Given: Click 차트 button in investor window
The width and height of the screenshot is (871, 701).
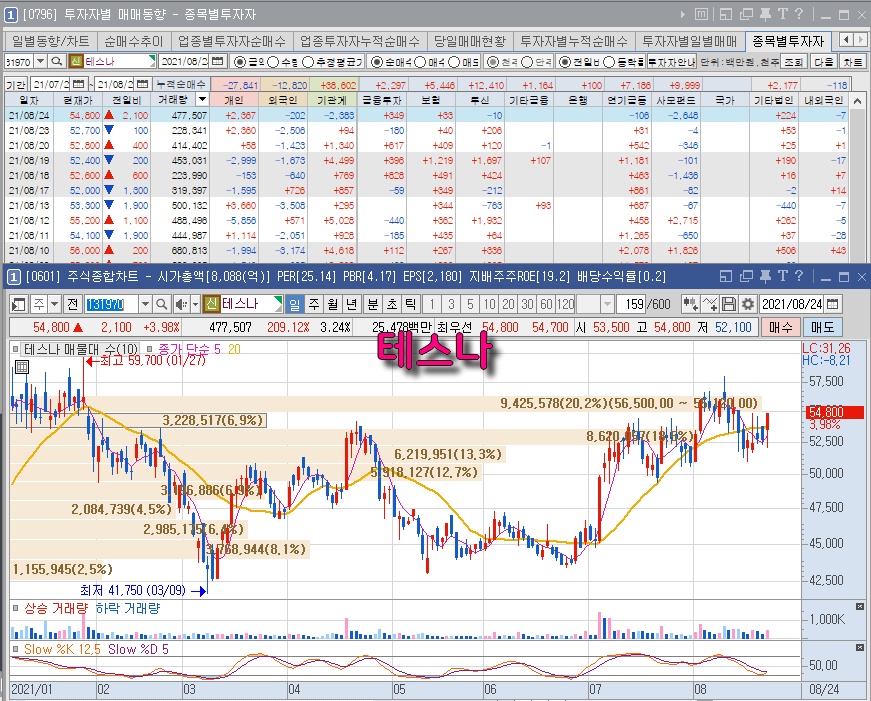Looking at the screenshot, I should coord(853,62).
